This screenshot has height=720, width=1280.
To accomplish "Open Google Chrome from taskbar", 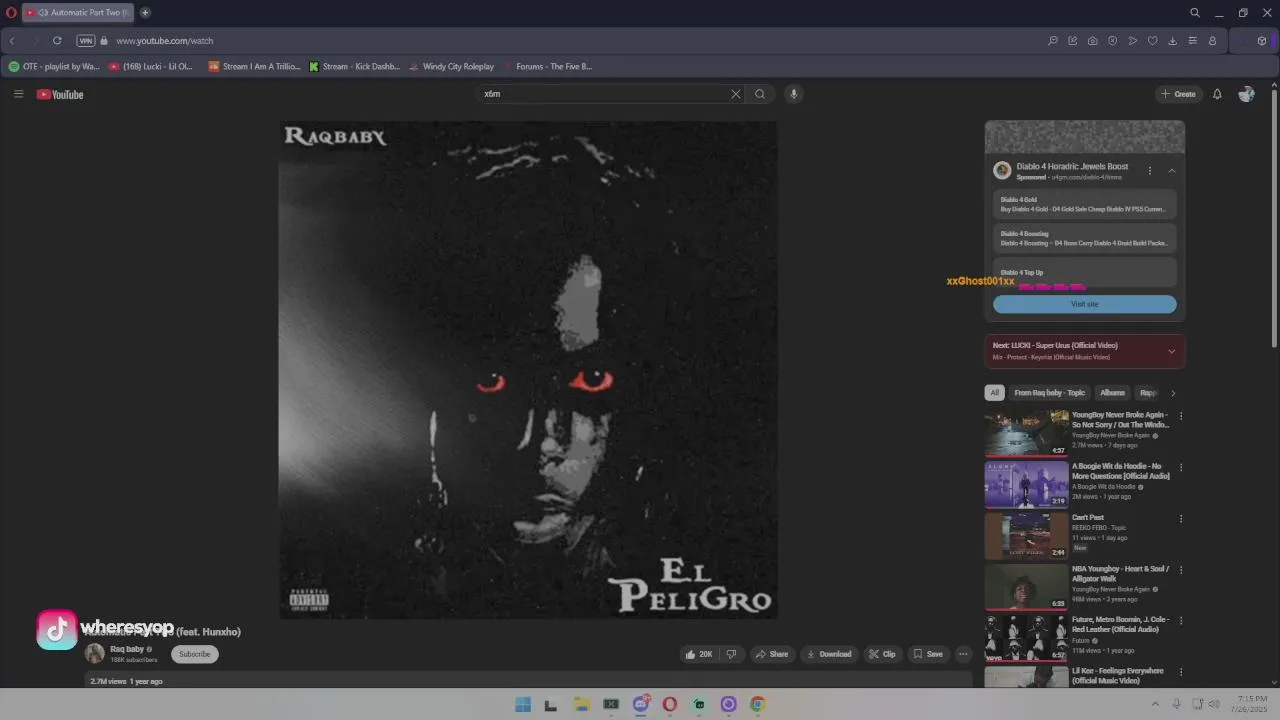I will (757, 704).
